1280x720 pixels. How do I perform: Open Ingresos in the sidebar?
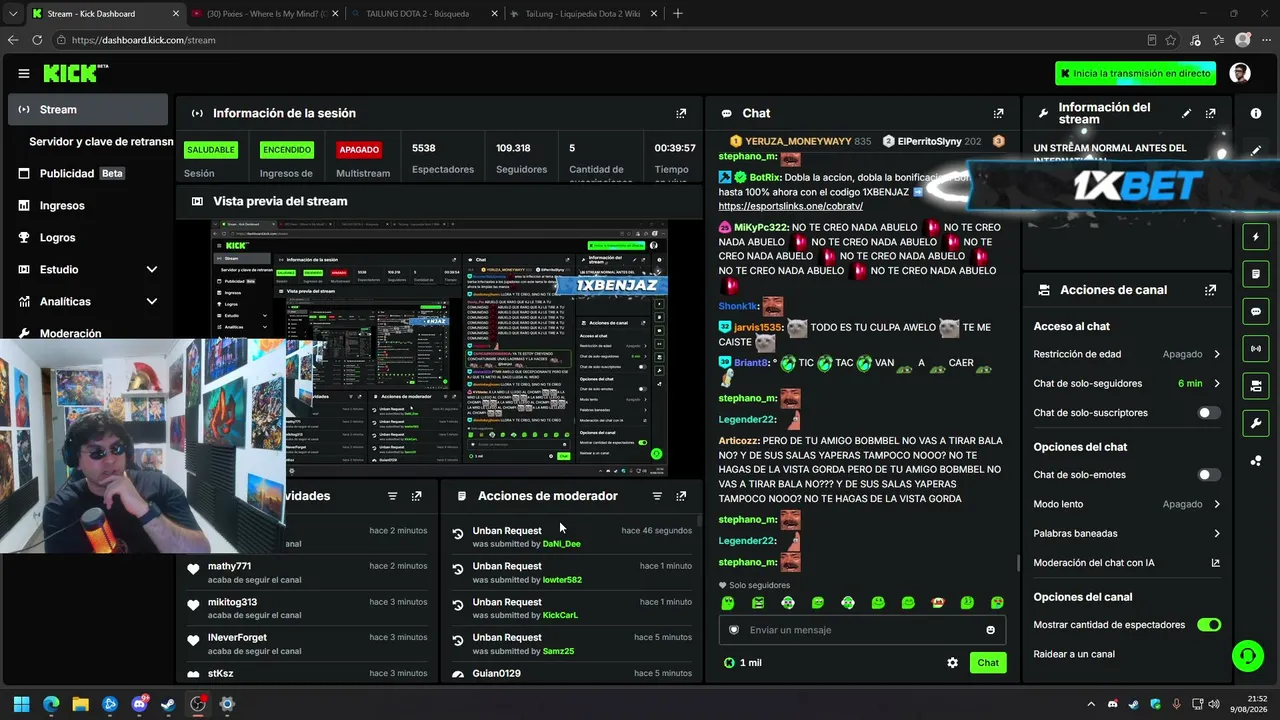[x=88, y=206]
